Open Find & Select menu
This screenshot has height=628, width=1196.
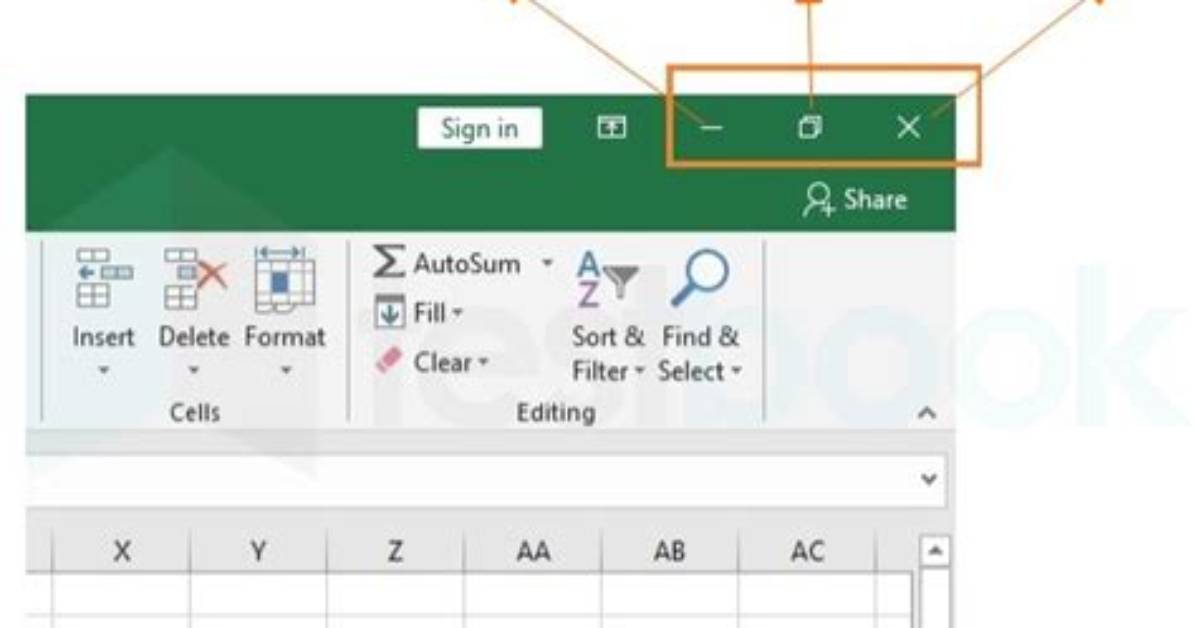tap(699, 317)
